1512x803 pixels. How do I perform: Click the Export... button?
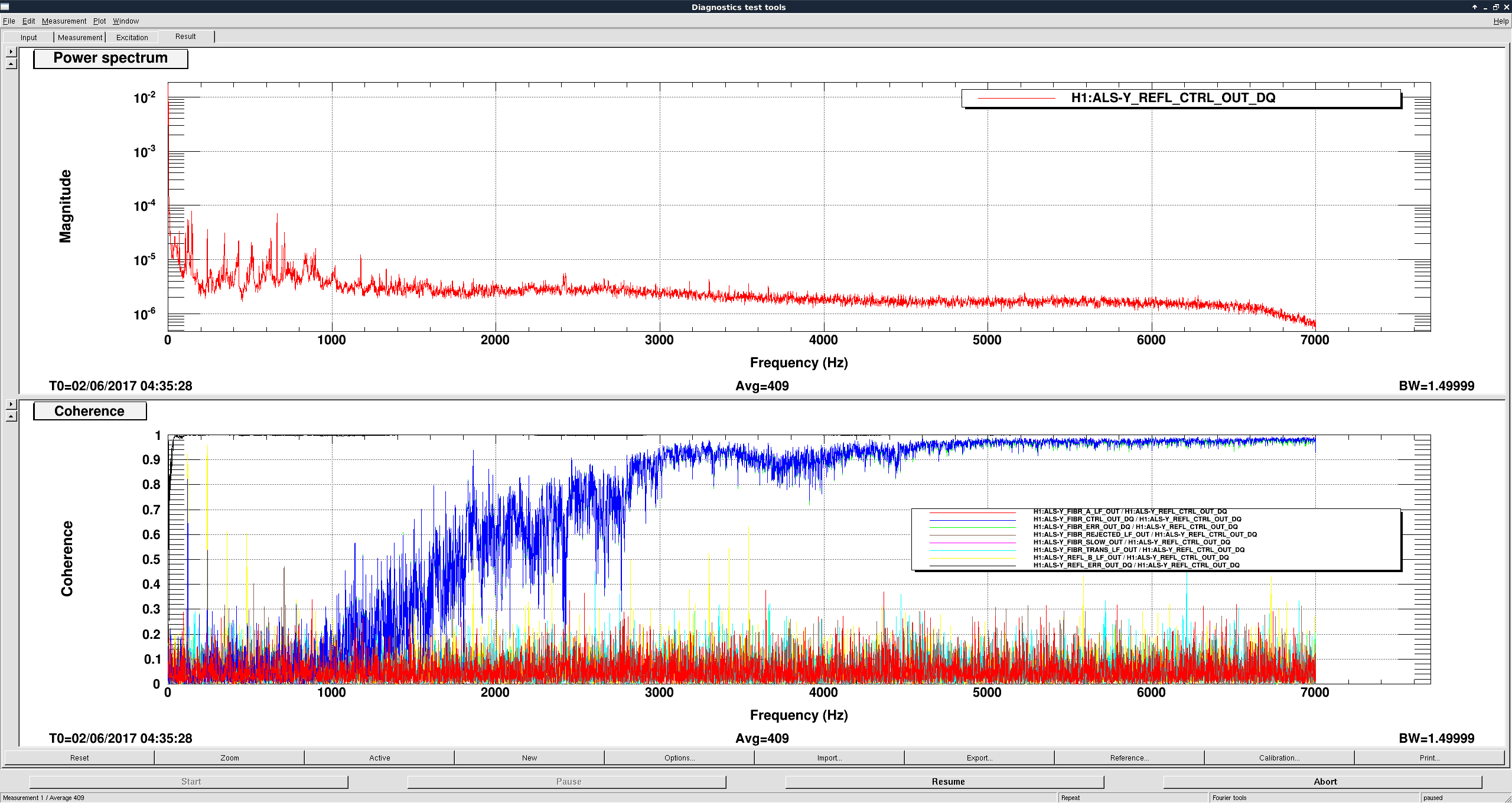tap(979, 758)
